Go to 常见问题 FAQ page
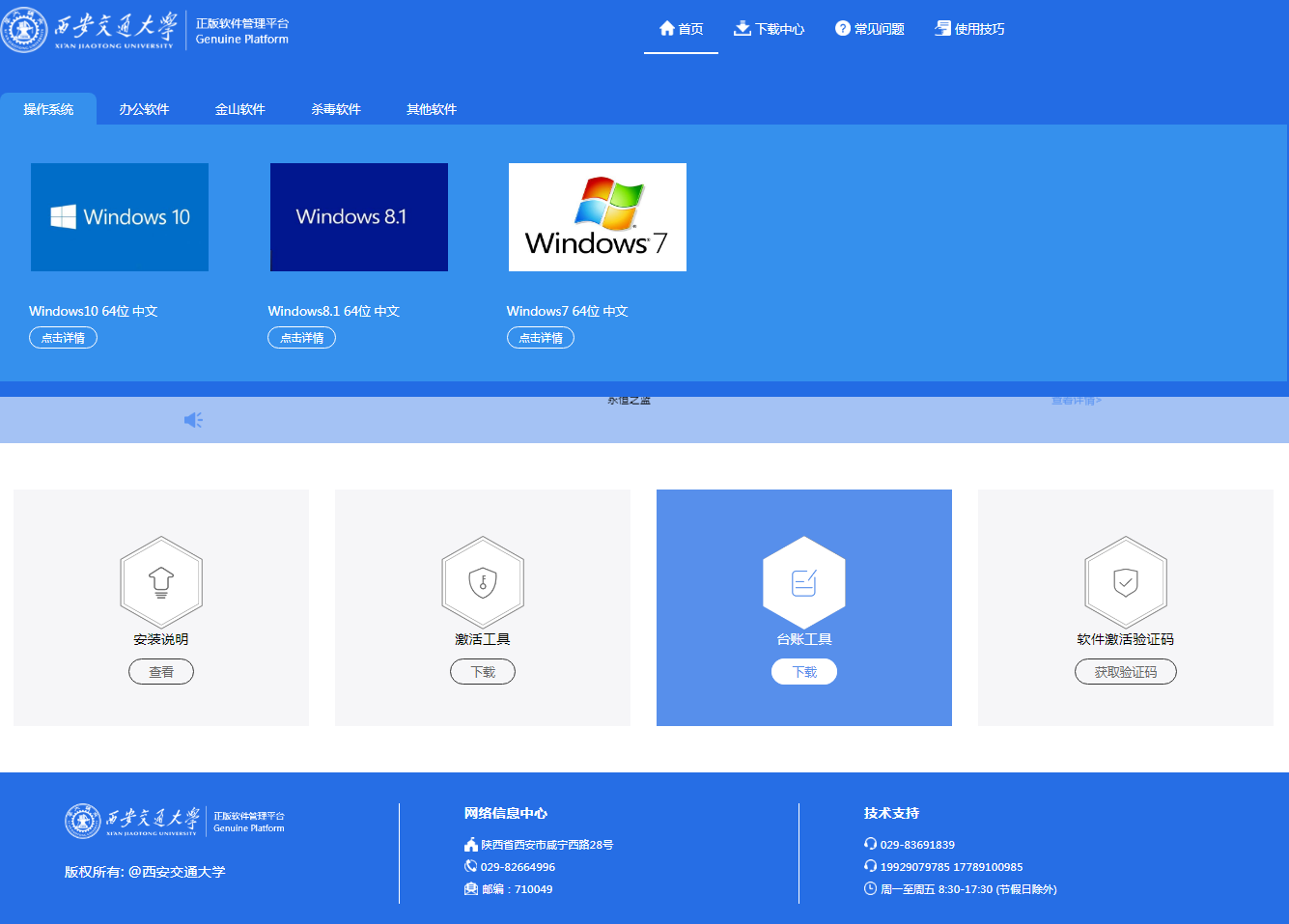Screen dimensions: 1289x924 click(869, 29)
